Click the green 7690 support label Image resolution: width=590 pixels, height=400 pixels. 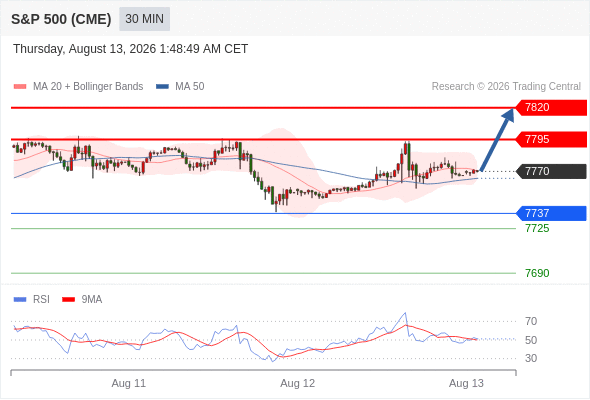[x=537, y=273]
